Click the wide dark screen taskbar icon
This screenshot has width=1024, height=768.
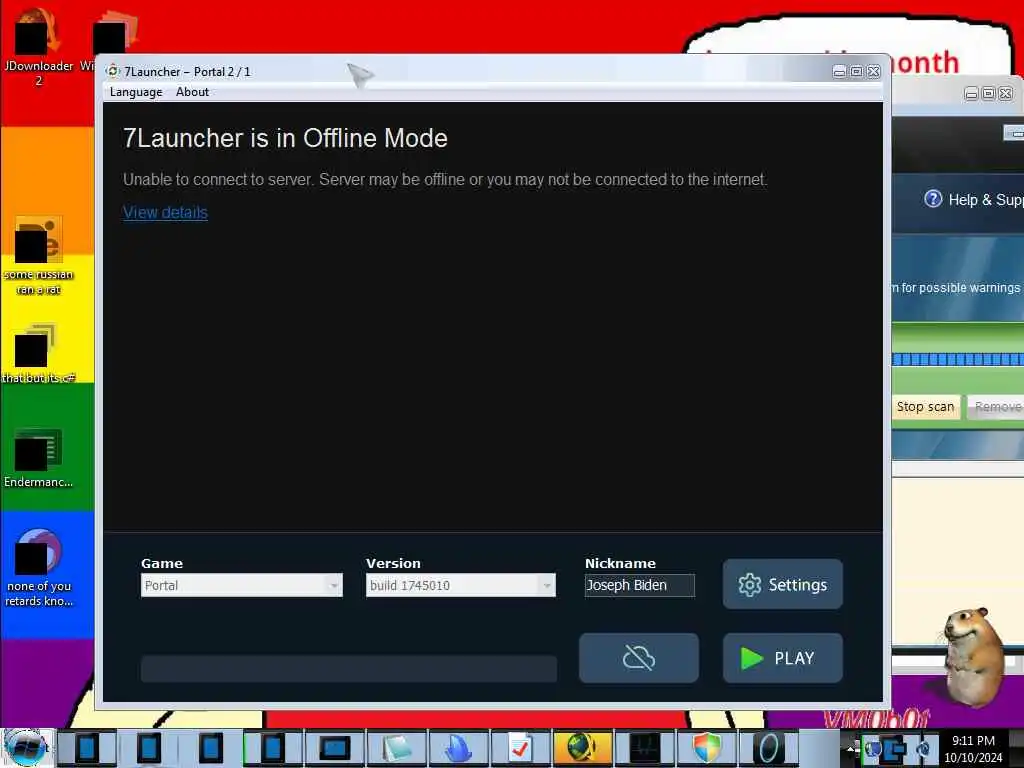pyautogui.click(x=335, y=748)
